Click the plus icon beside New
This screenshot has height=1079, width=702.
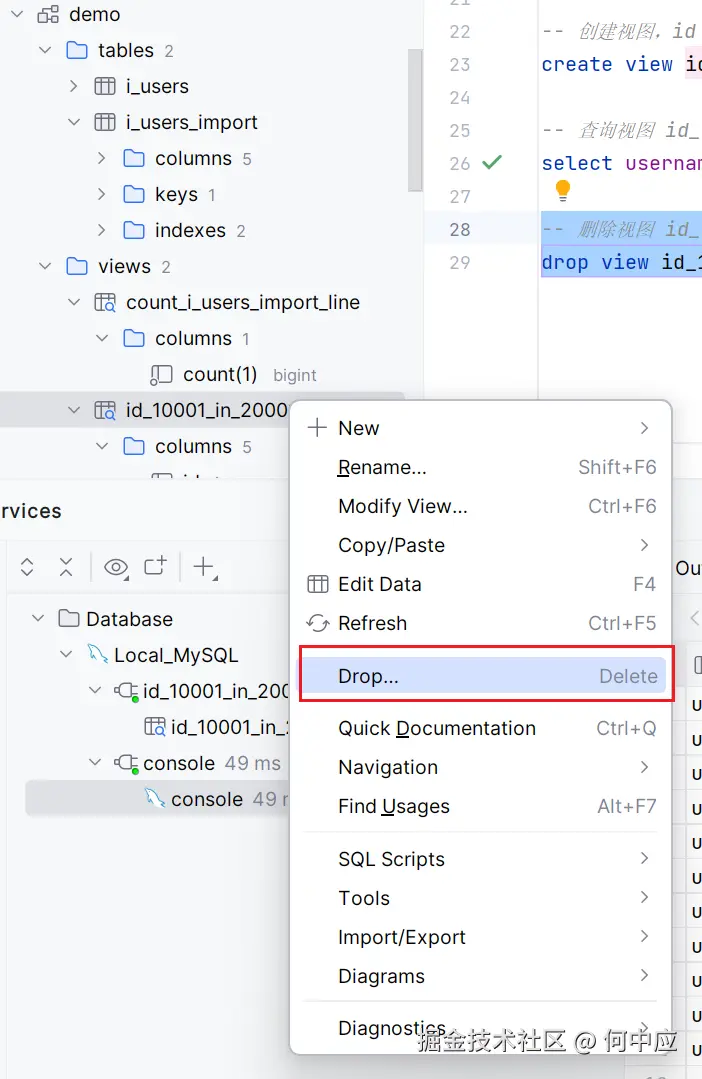click(317, 427)
